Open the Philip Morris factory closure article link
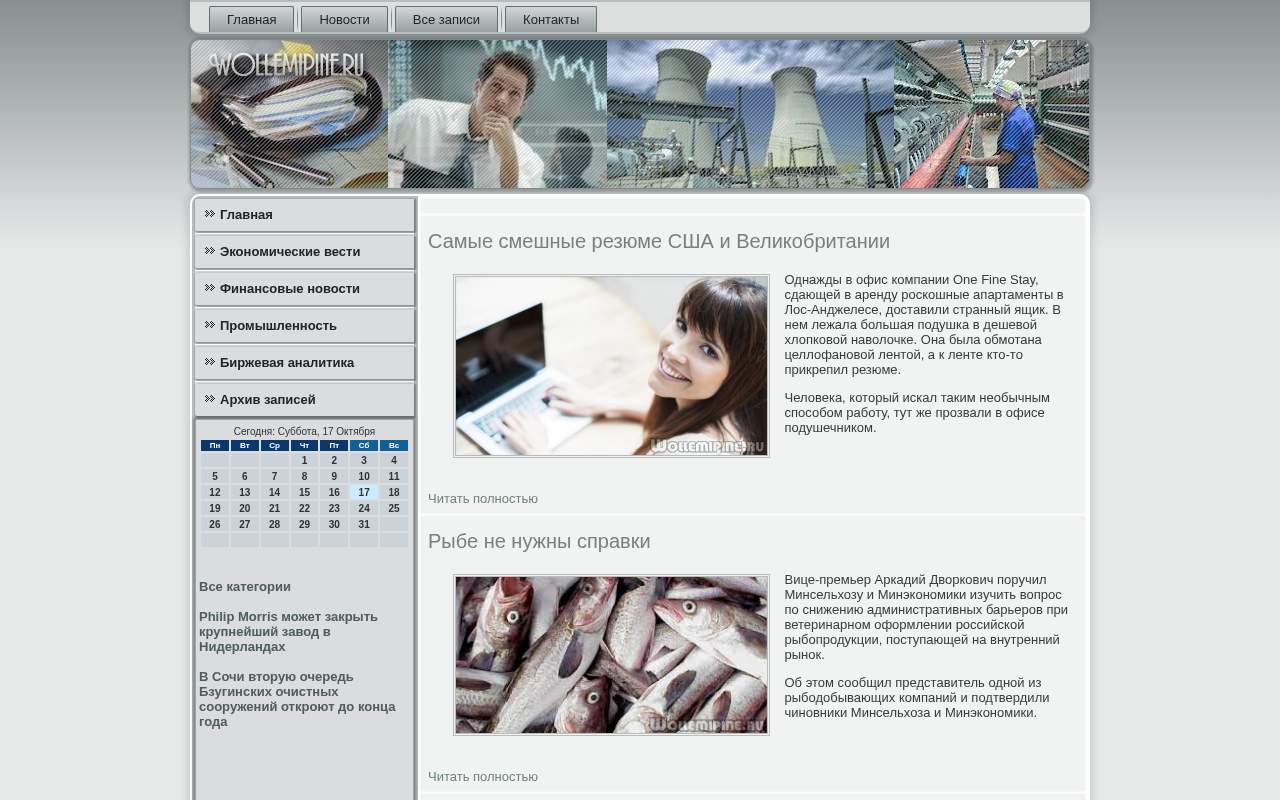 click(288, 632)
